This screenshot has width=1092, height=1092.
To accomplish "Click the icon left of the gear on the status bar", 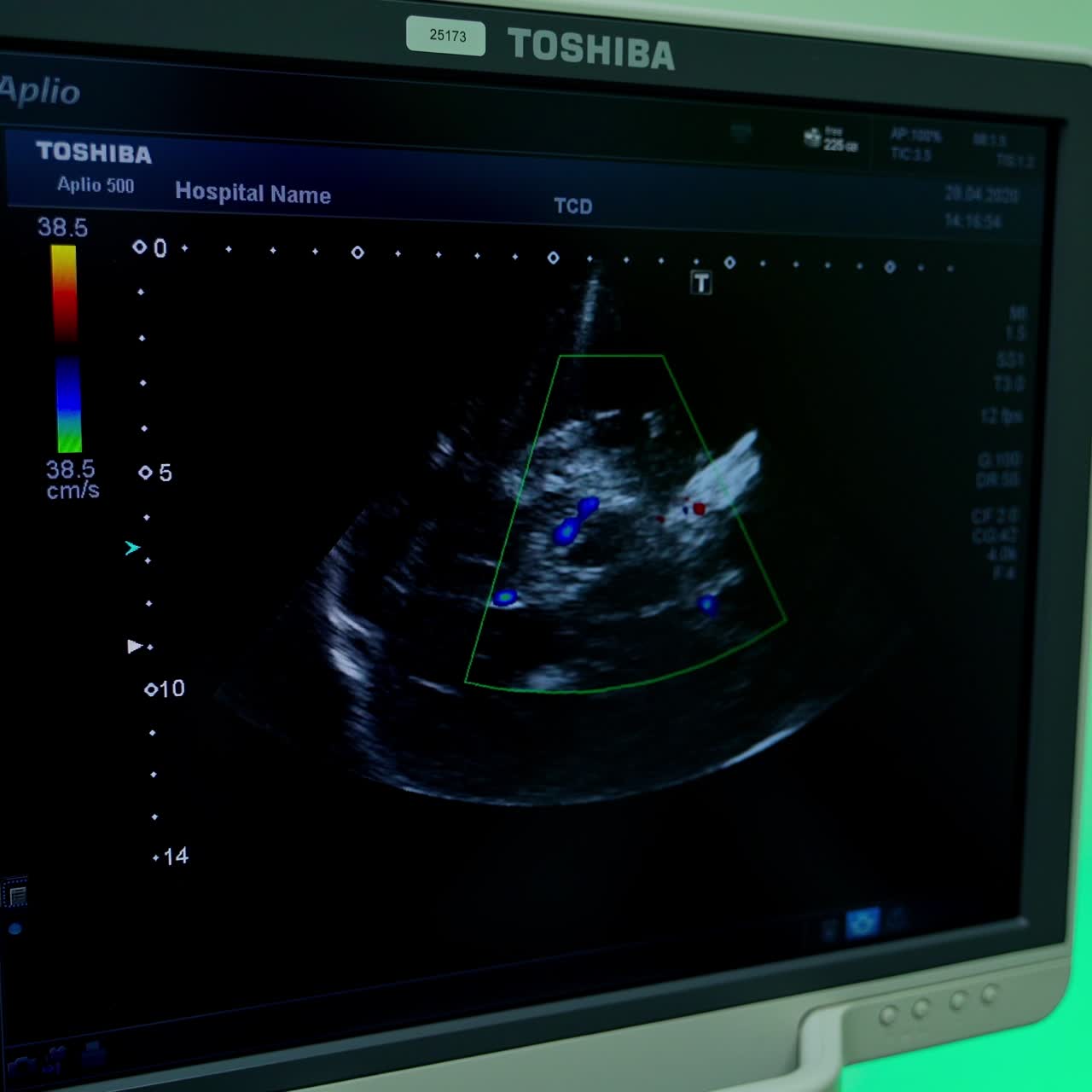I will coord(829,926).
